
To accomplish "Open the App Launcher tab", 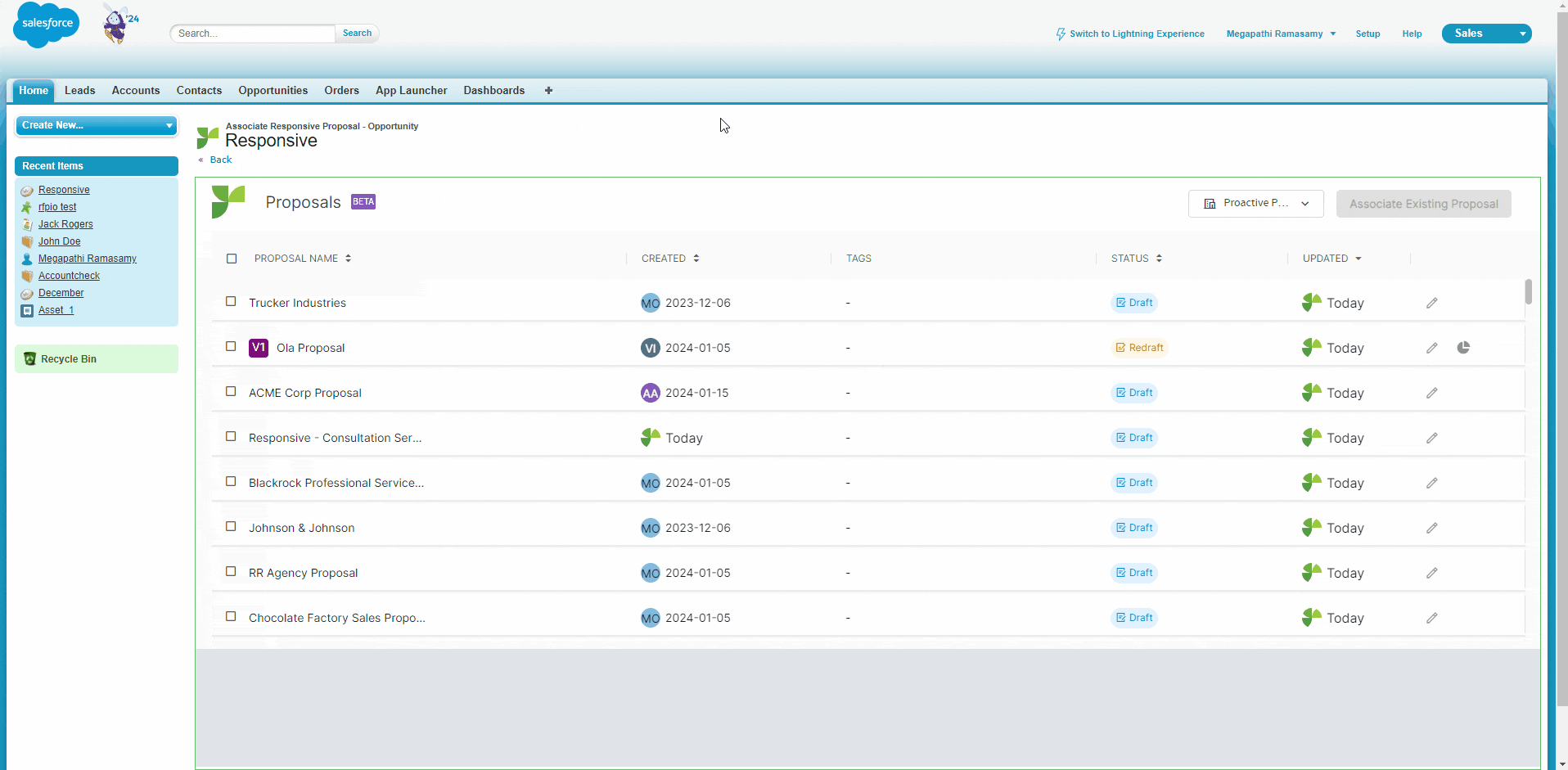I will click(x=412, y=91).
